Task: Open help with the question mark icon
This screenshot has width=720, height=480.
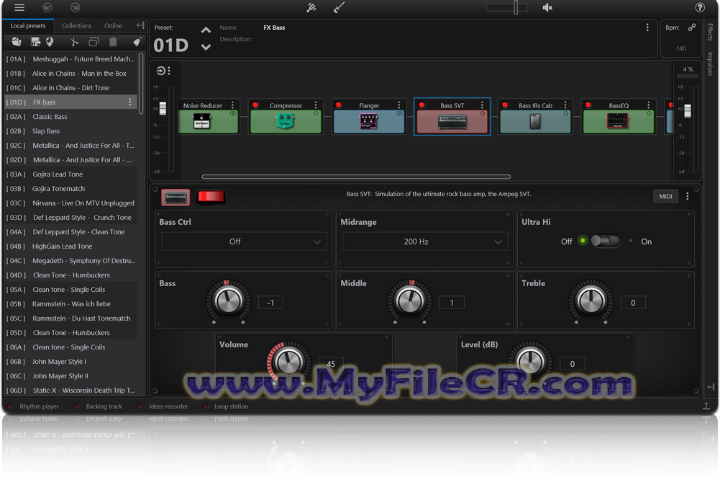Action: 700,8
